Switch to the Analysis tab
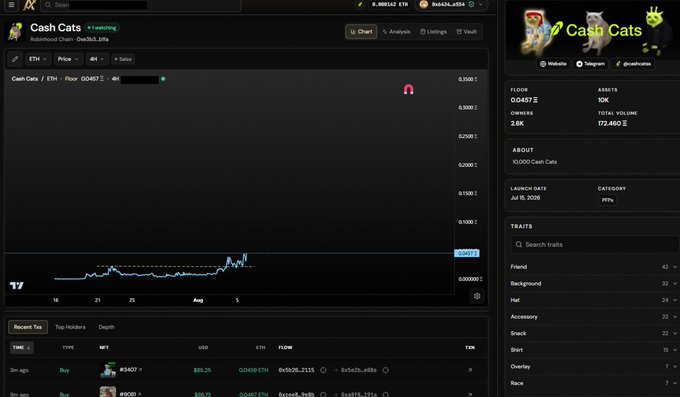 click(x=396, y=32)
